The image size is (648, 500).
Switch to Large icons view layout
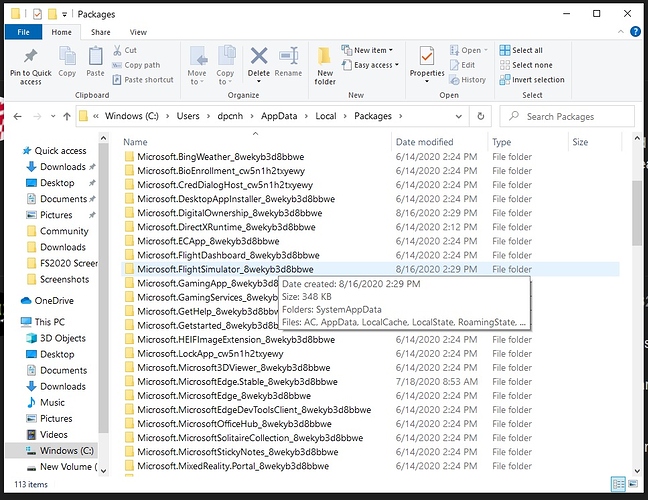point(633,484)
